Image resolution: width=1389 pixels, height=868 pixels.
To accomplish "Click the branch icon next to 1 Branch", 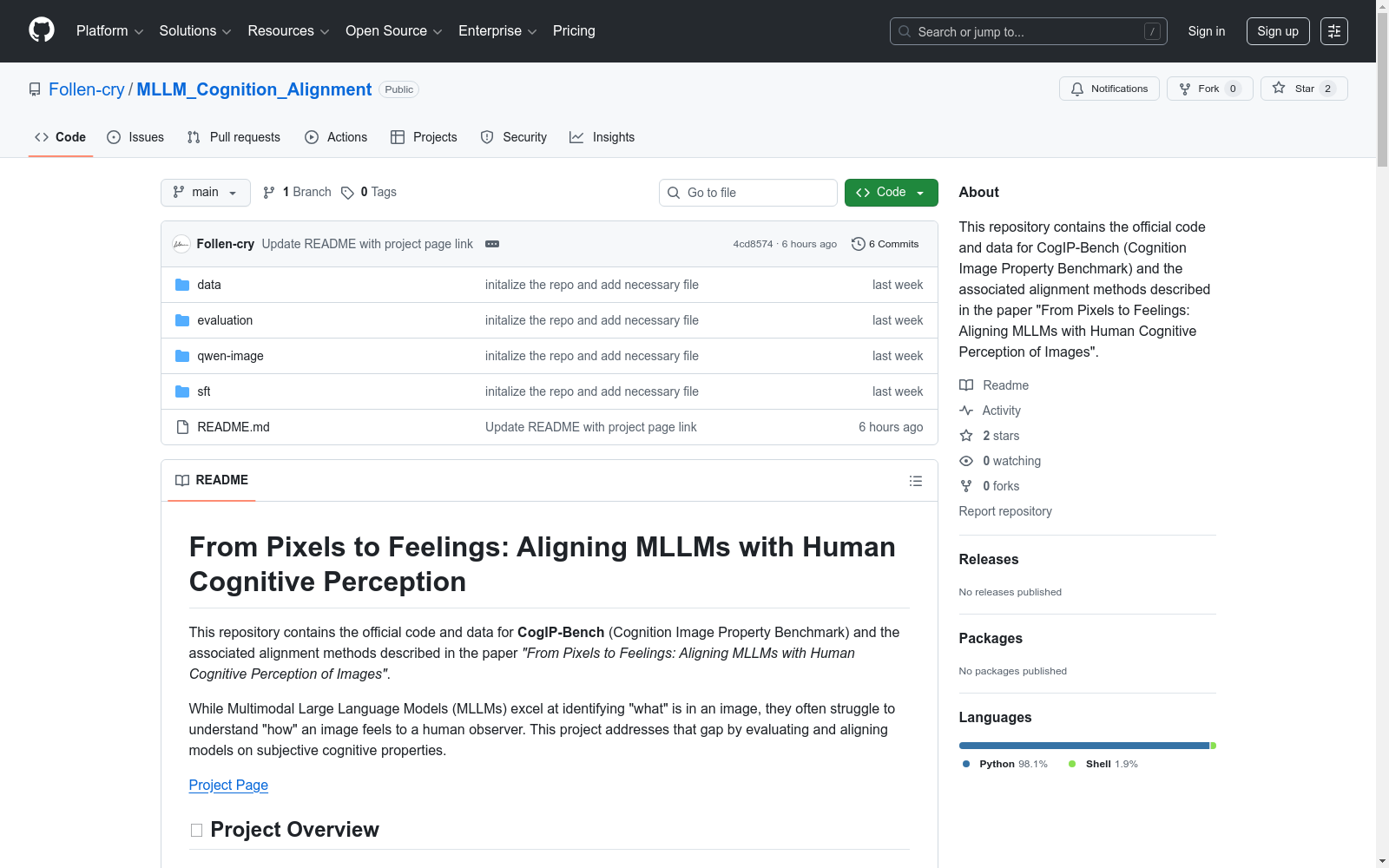I will 269,193.
